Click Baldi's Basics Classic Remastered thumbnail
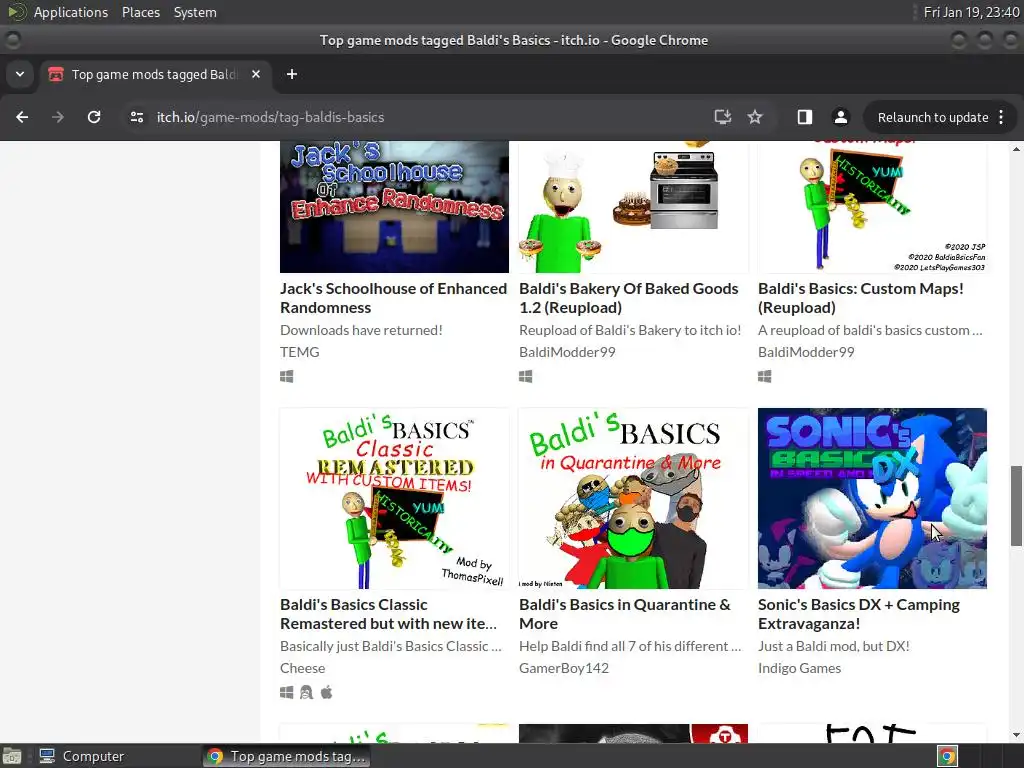The width and height of the screenshot is (1024, 768). 394,498
